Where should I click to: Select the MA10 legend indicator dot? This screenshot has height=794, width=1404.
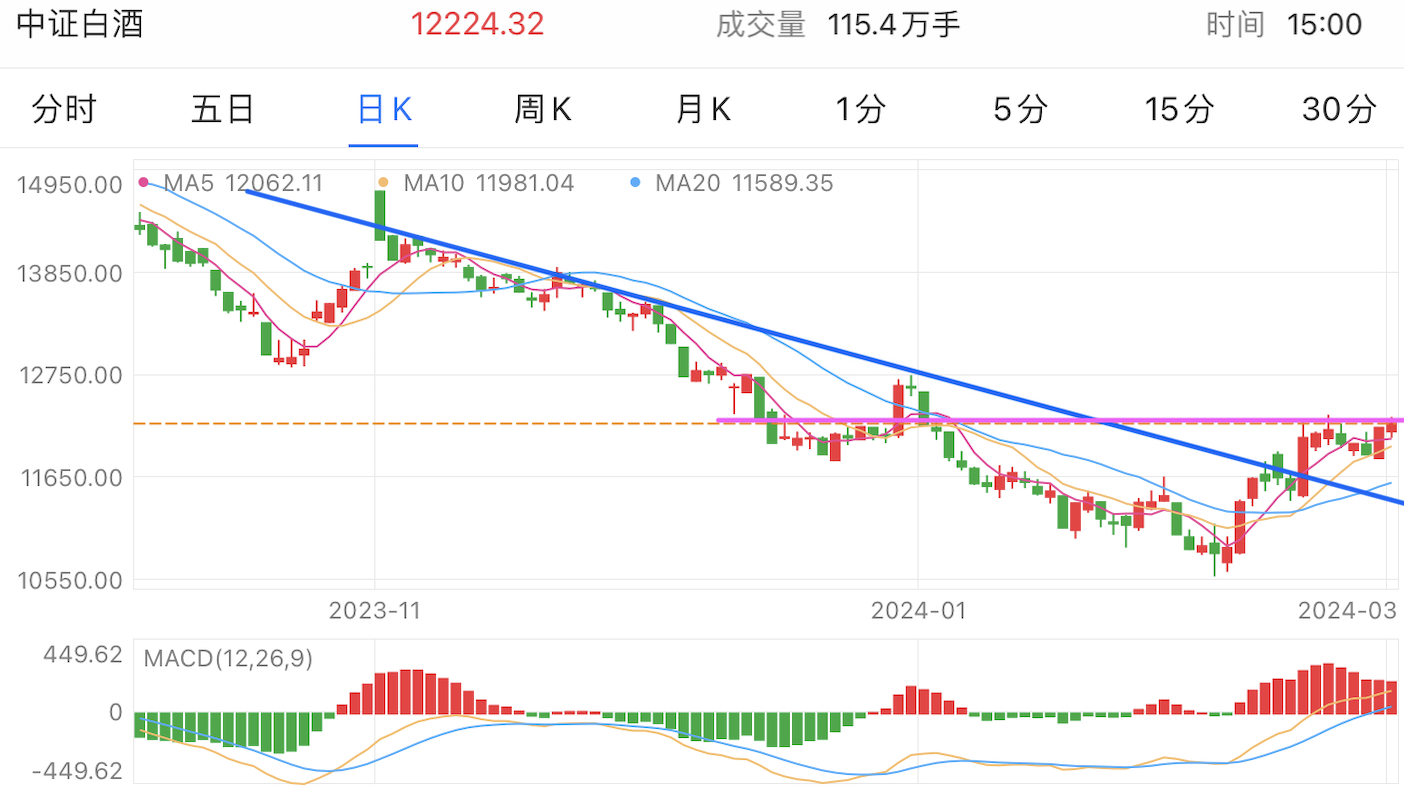click(383, 183)
